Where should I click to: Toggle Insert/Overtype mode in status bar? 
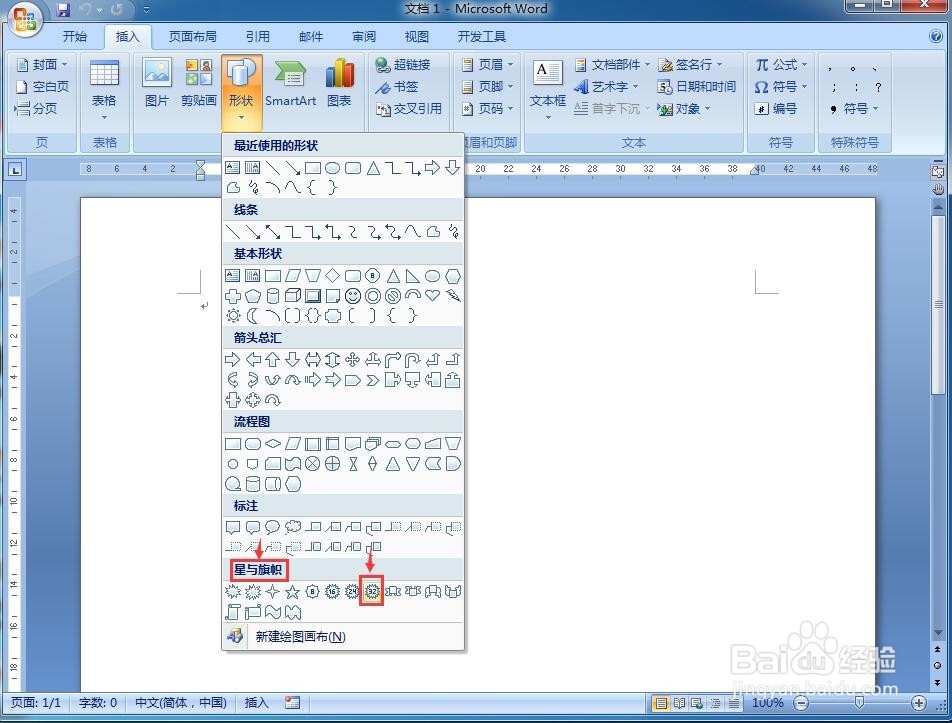[x=256, y=702]
